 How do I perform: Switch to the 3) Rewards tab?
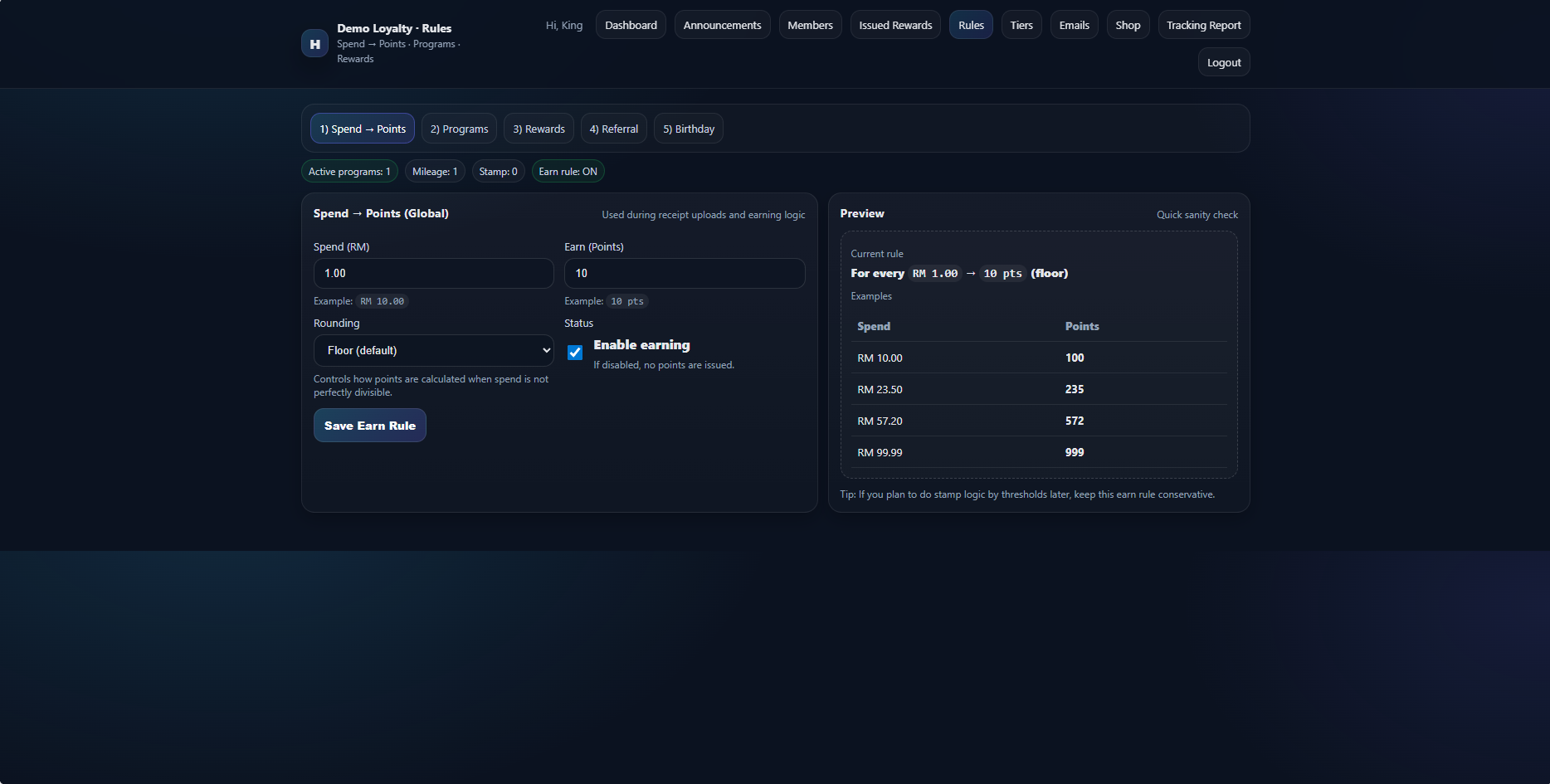click(539, 129)
